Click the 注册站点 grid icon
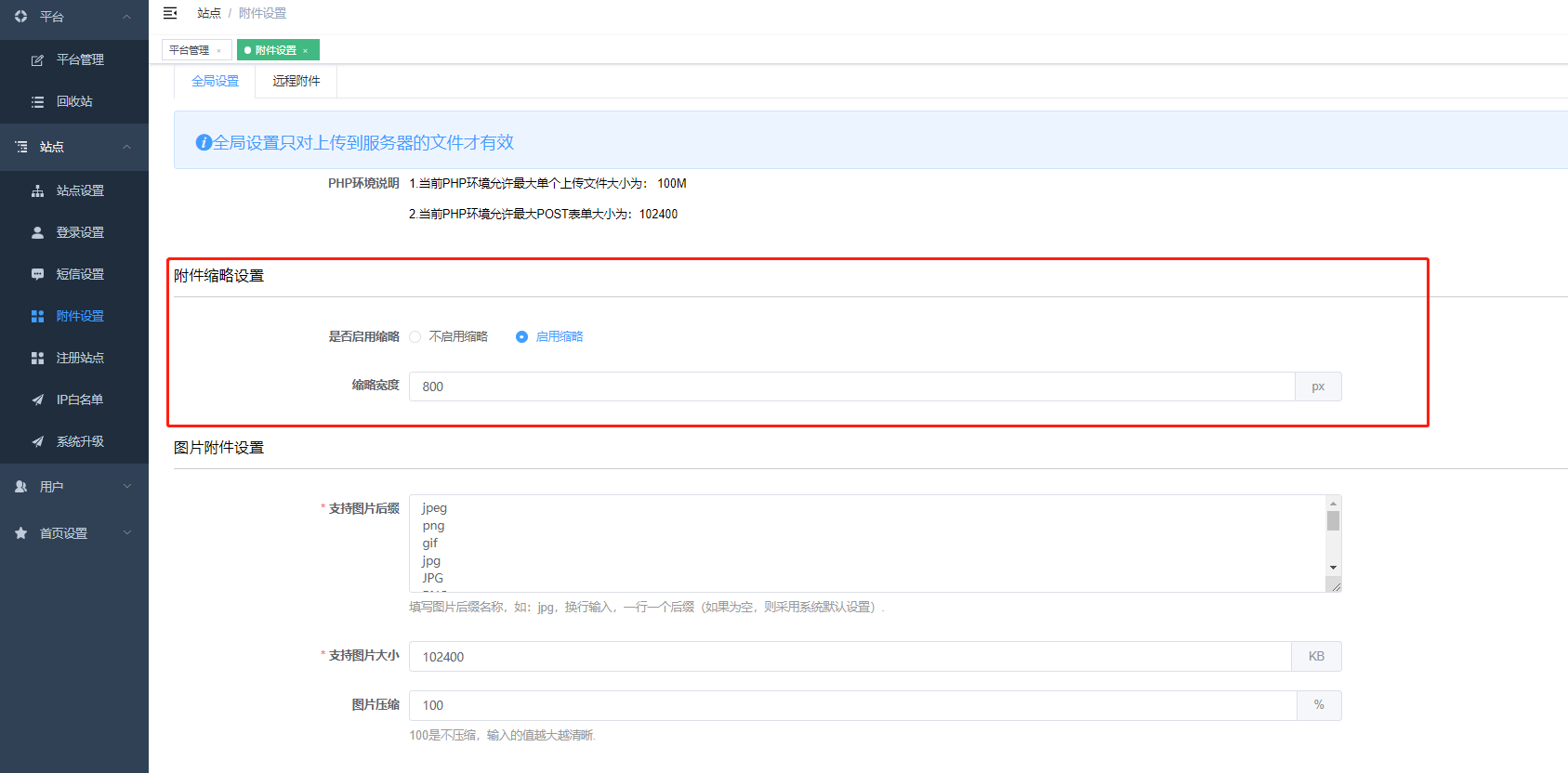This screenshot has width=1568, height=773. click(37, 359)
